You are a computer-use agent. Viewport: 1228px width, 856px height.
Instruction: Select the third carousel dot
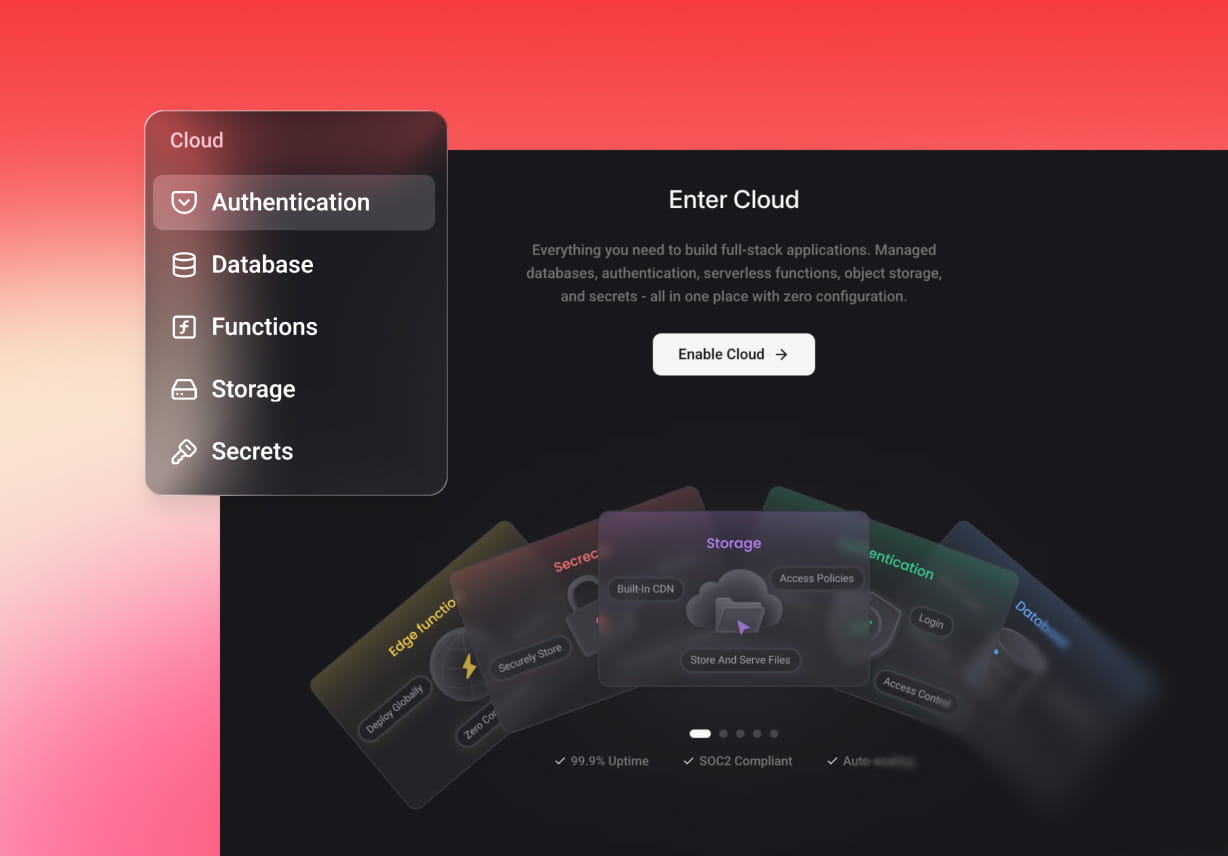pyautogui.click(x=740, y=733)
